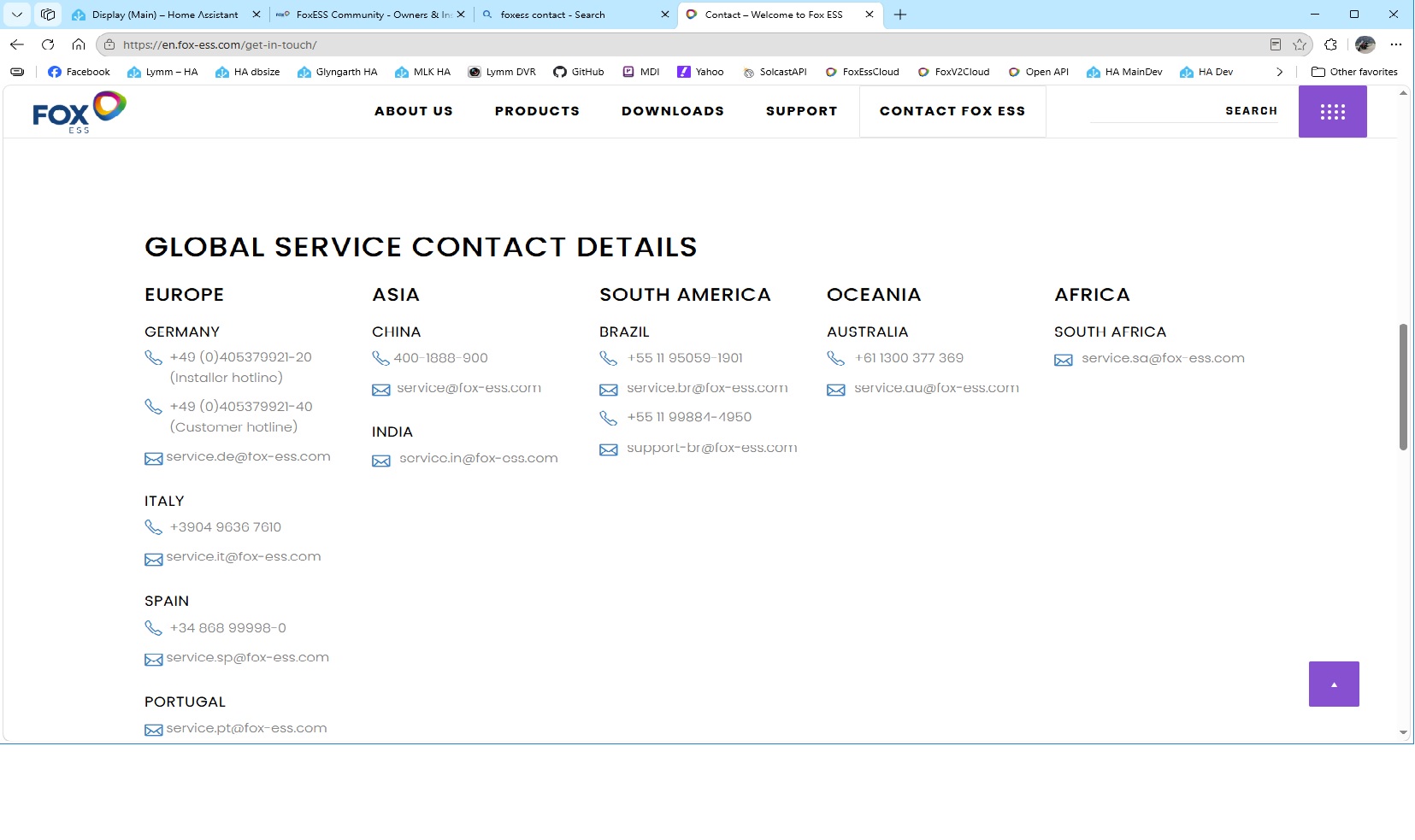Click the service.sa@fox-ess.com email link
Image resolution: width=1415 pixels, height=840 pixels.
(1163, 359)
